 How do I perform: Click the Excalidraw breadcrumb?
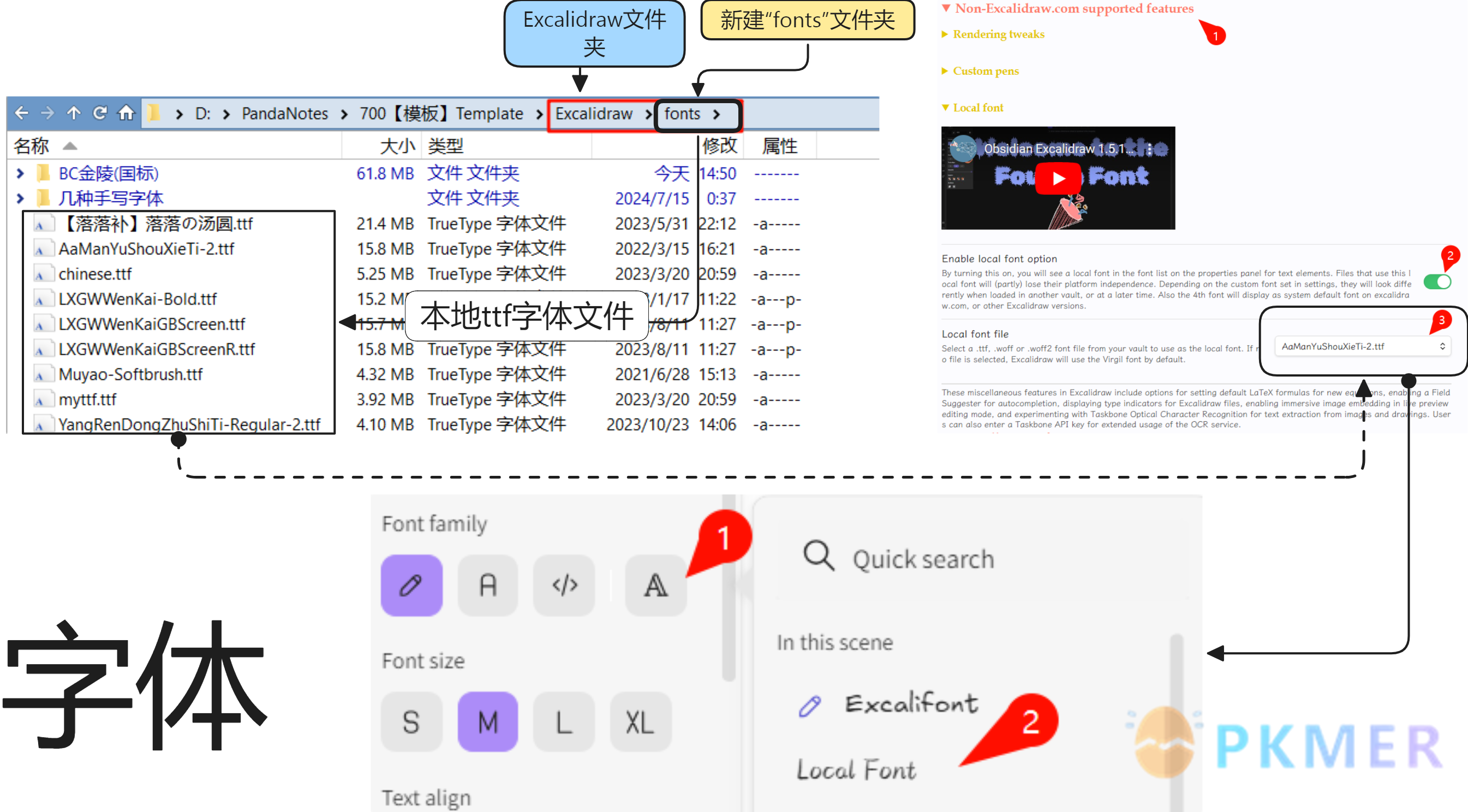tap(594, 114)
